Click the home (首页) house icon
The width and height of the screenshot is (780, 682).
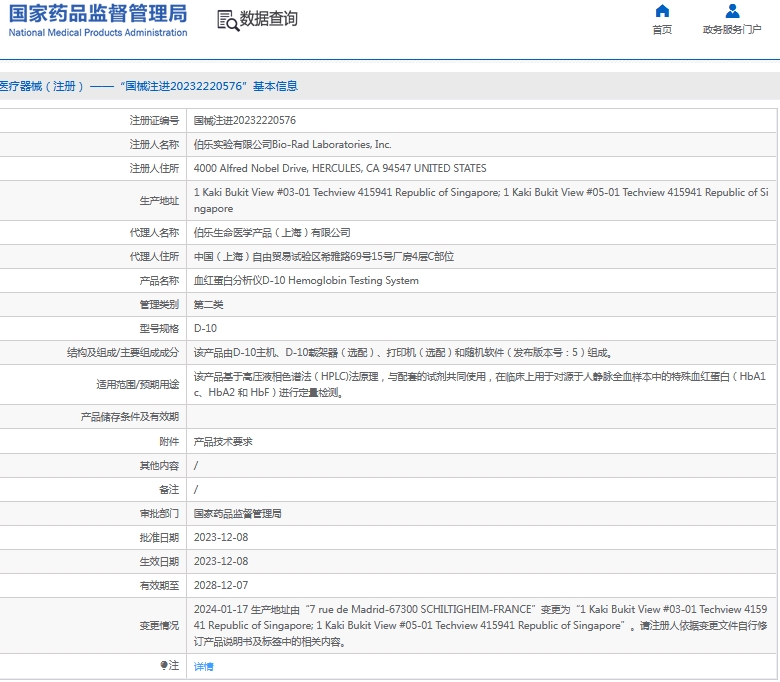tap(662, 11)
